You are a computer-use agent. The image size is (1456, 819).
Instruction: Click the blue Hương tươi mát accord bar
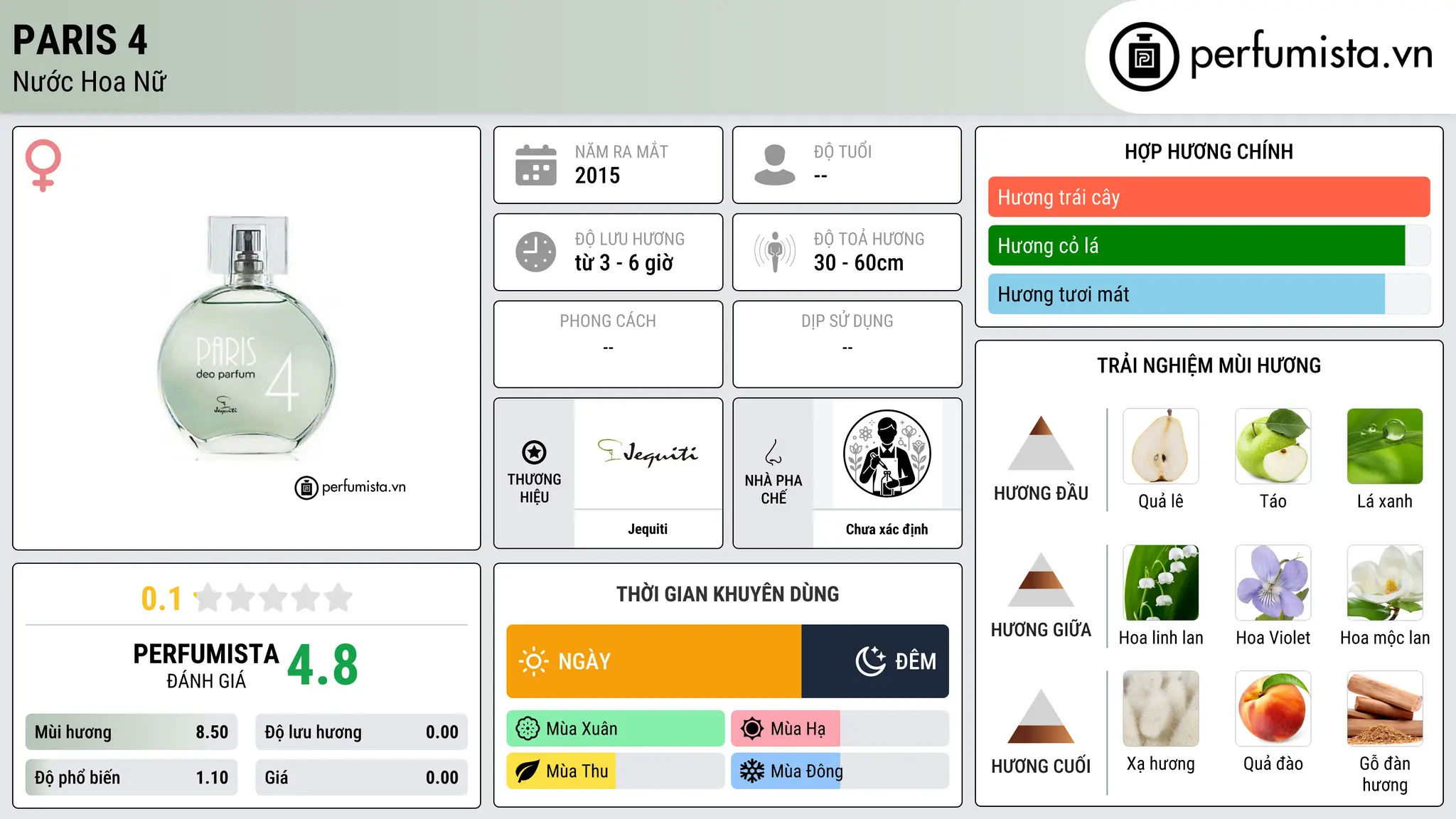[1187, 294]
